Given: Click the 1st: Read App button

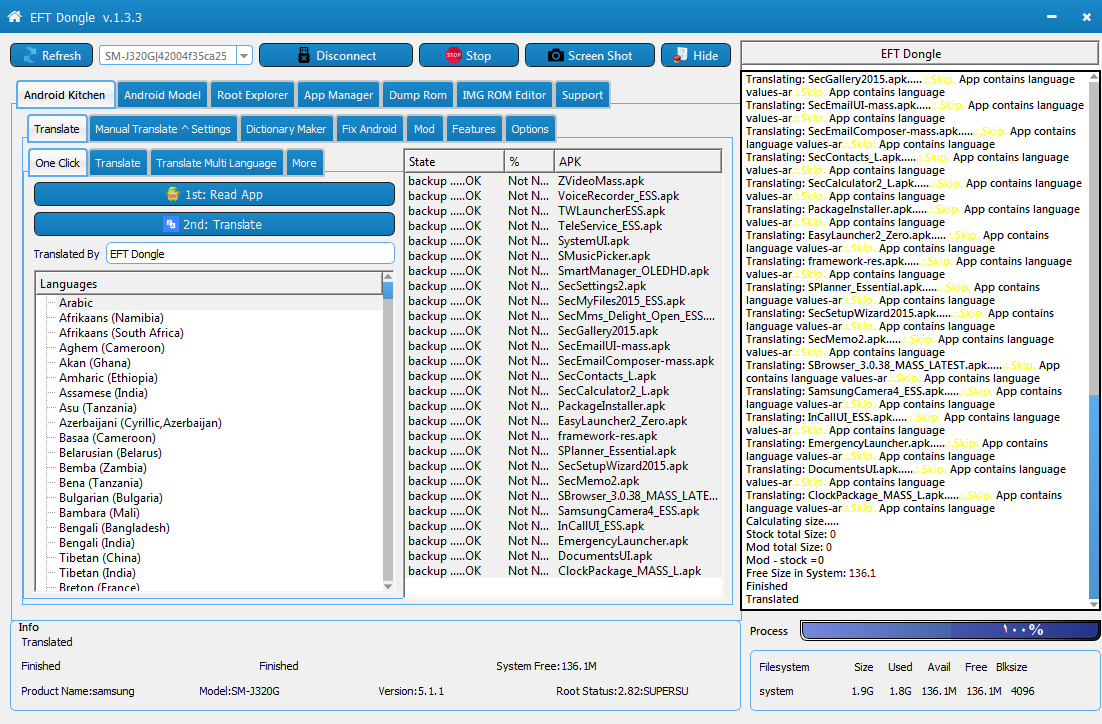Looking at the screenshot, I should 214,195.
